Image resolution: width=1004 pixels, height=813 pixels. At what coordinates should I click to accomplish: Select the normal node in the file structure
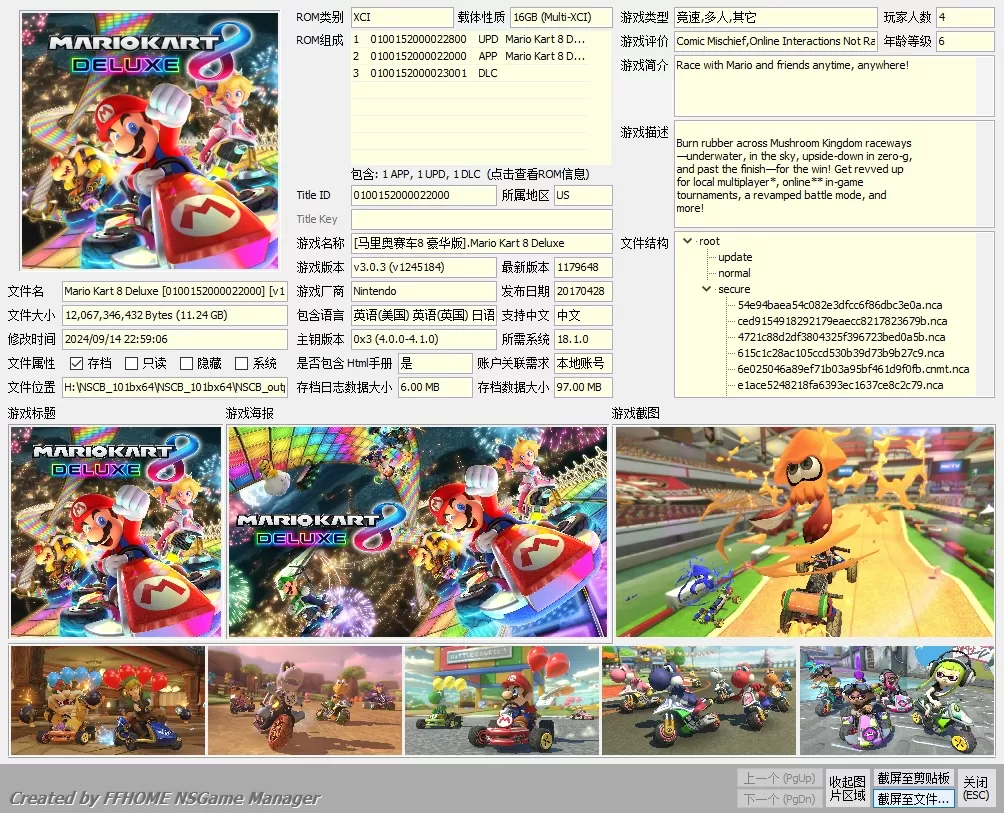(733, 273)
